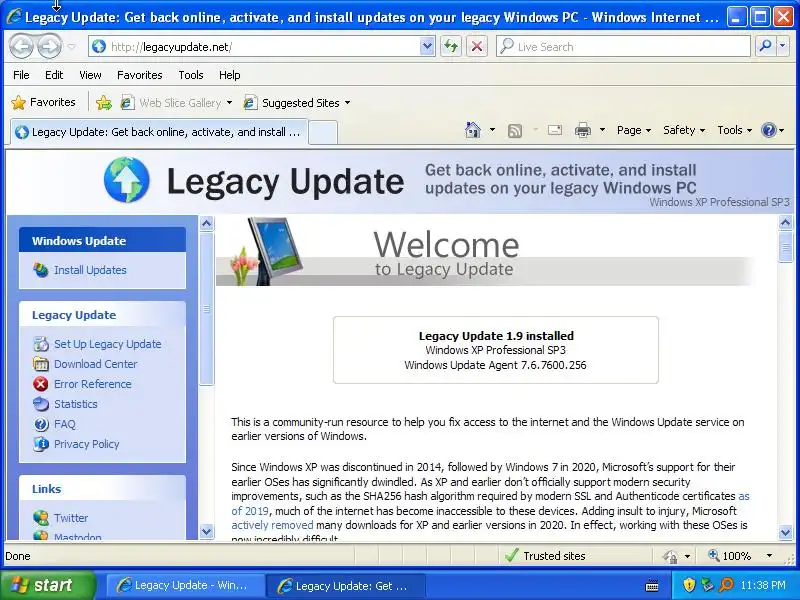800x600 pixels.
Task: Click the Windows start button
Action: [47, 585]
